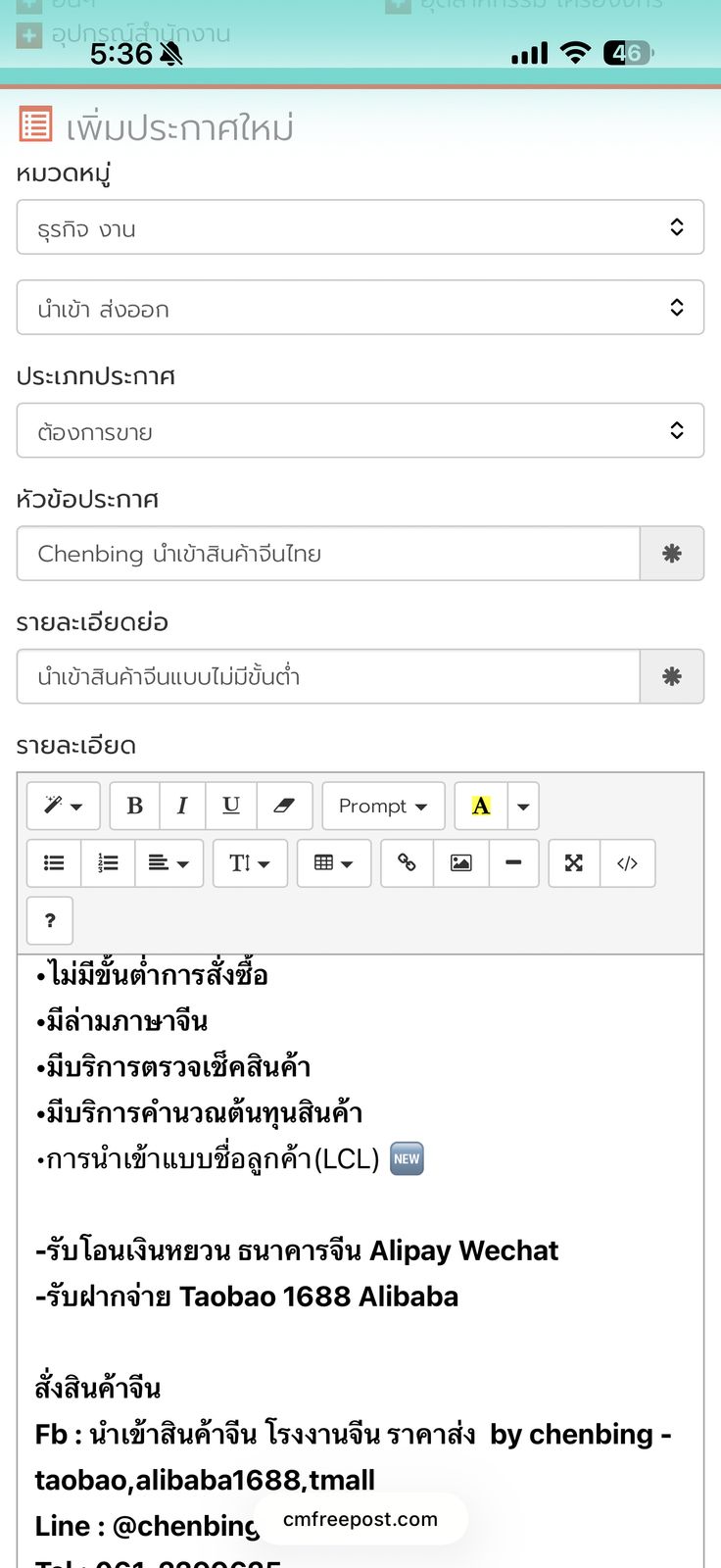Click the line รับฝากจ่าย Taobao 1688 Alibaba
Image resolution: width=721 pixels, height=1568 pixels.
247,1298
